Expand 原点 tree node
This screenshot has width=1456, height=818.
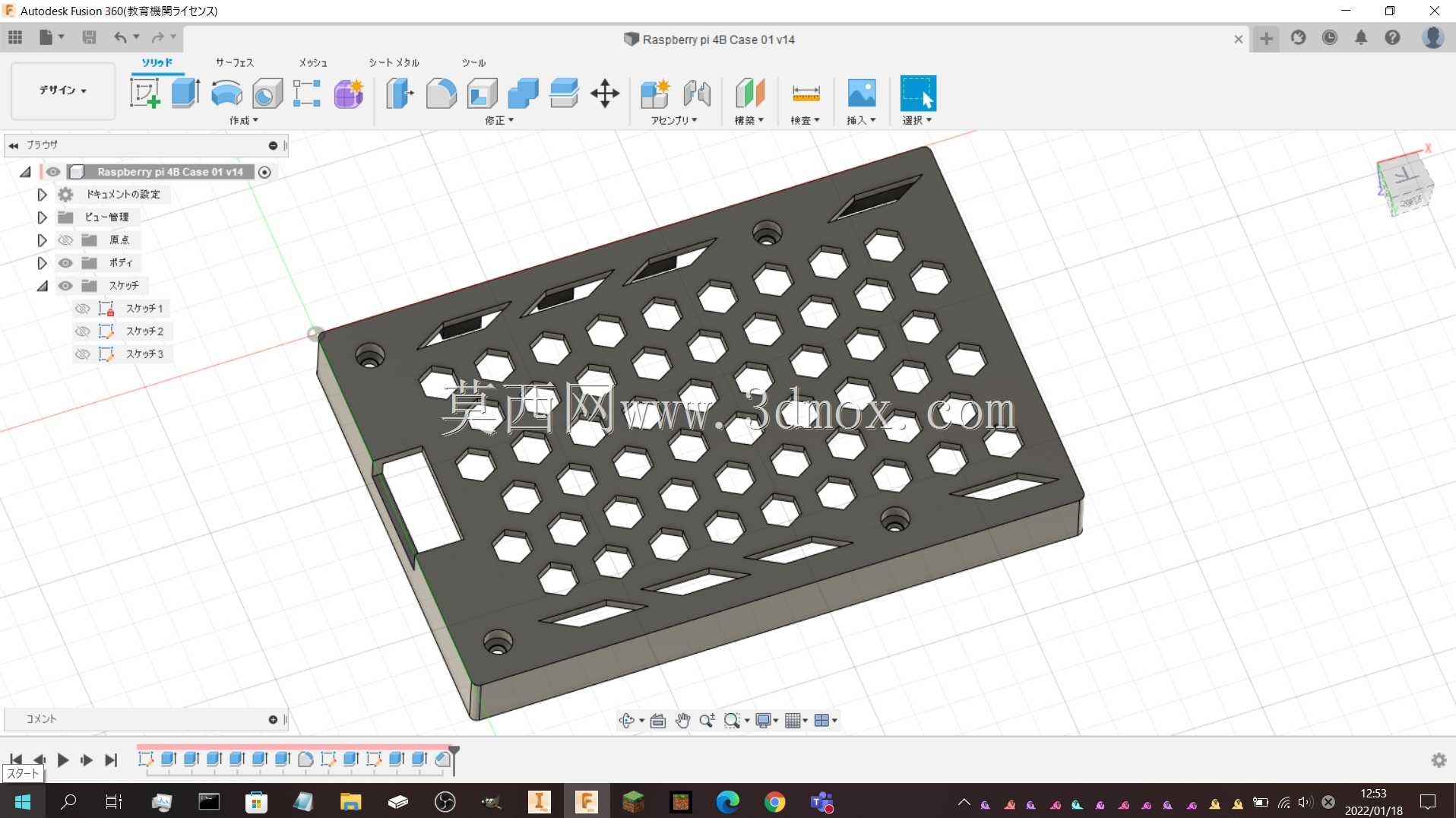point(42,240)
